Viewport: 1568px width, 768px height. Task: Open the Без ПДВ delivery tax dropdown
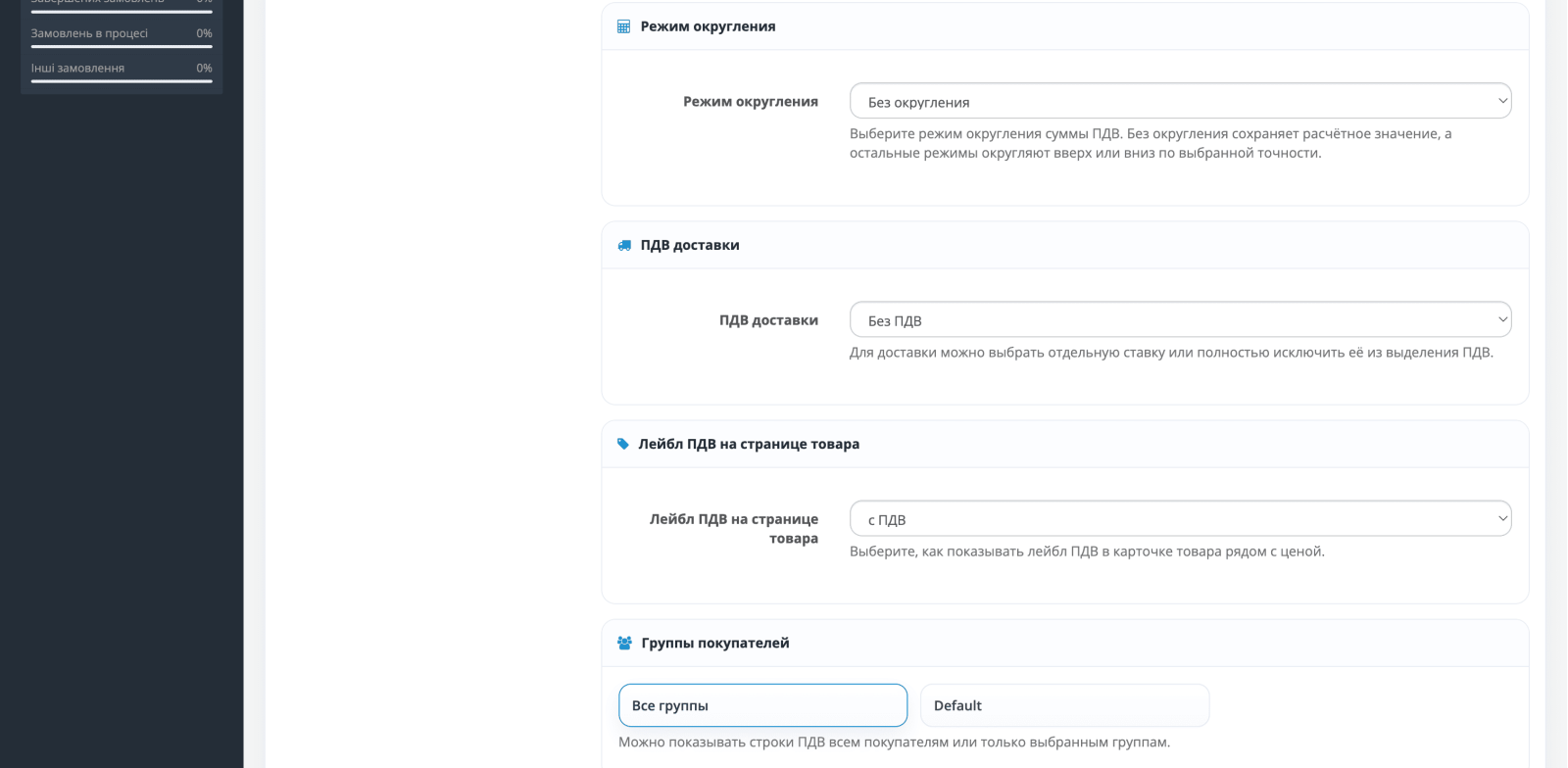coord(1180,319)
